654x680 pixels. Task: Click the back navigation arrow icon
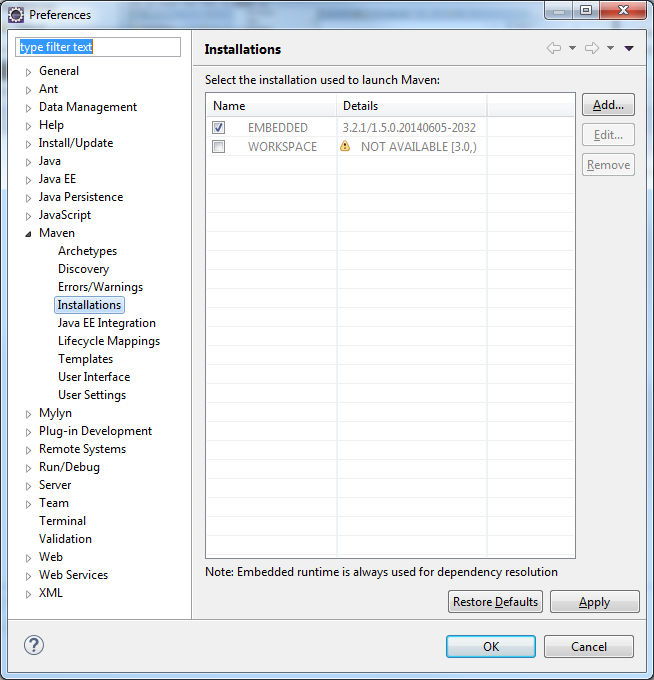pos(554,48)
